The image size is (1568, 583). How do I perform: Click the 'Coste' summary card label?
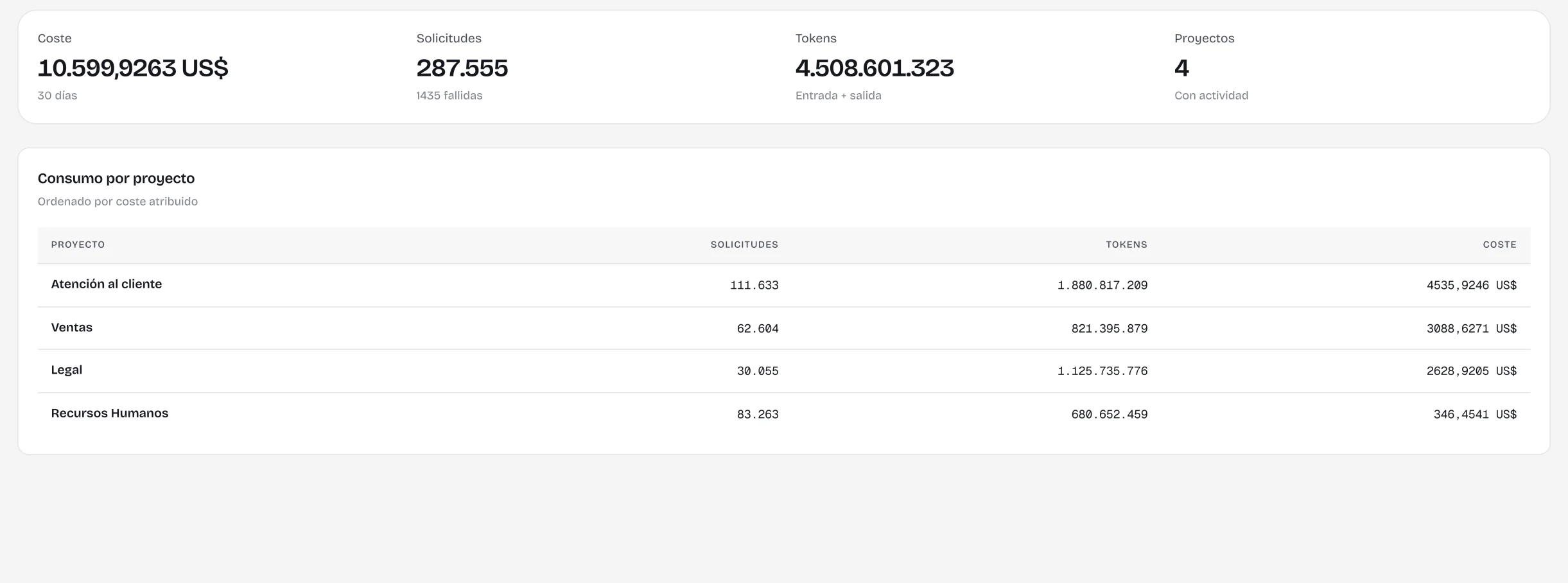pos(55,39)
